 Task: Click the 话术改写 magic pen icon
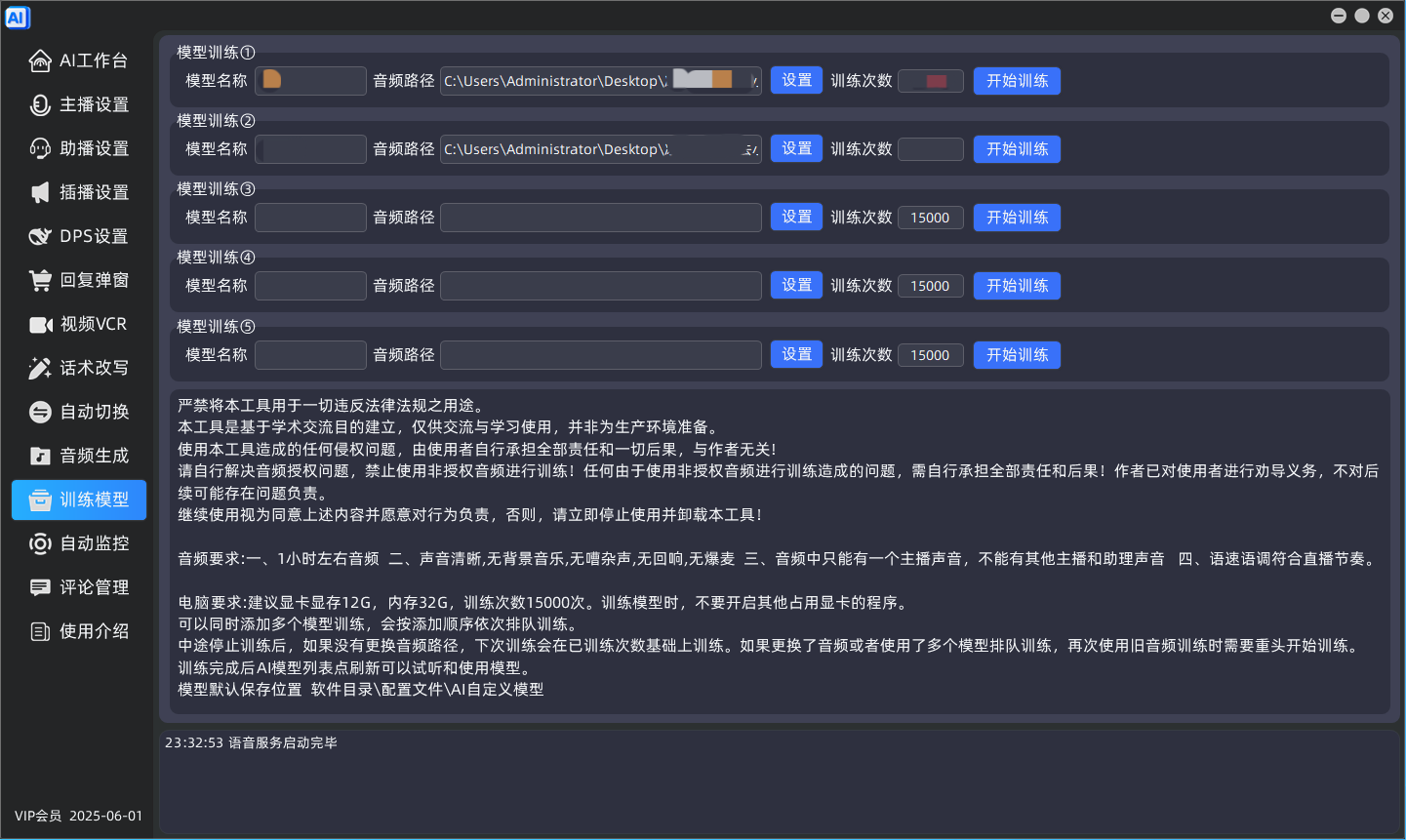pos(40,368)
